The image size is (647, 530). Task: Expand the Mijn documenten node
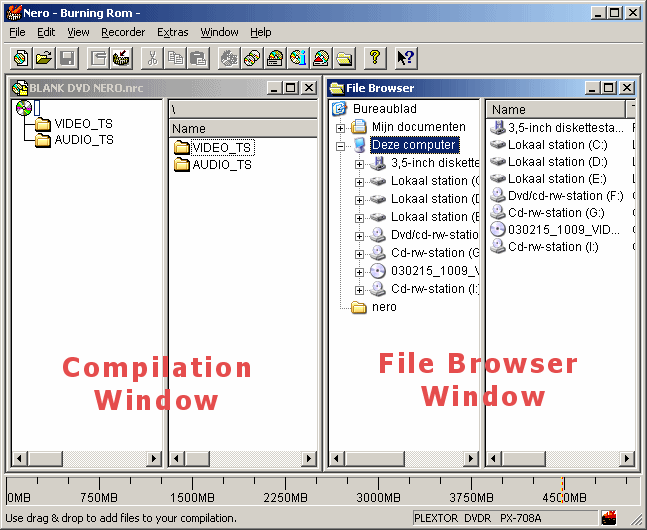340,128
